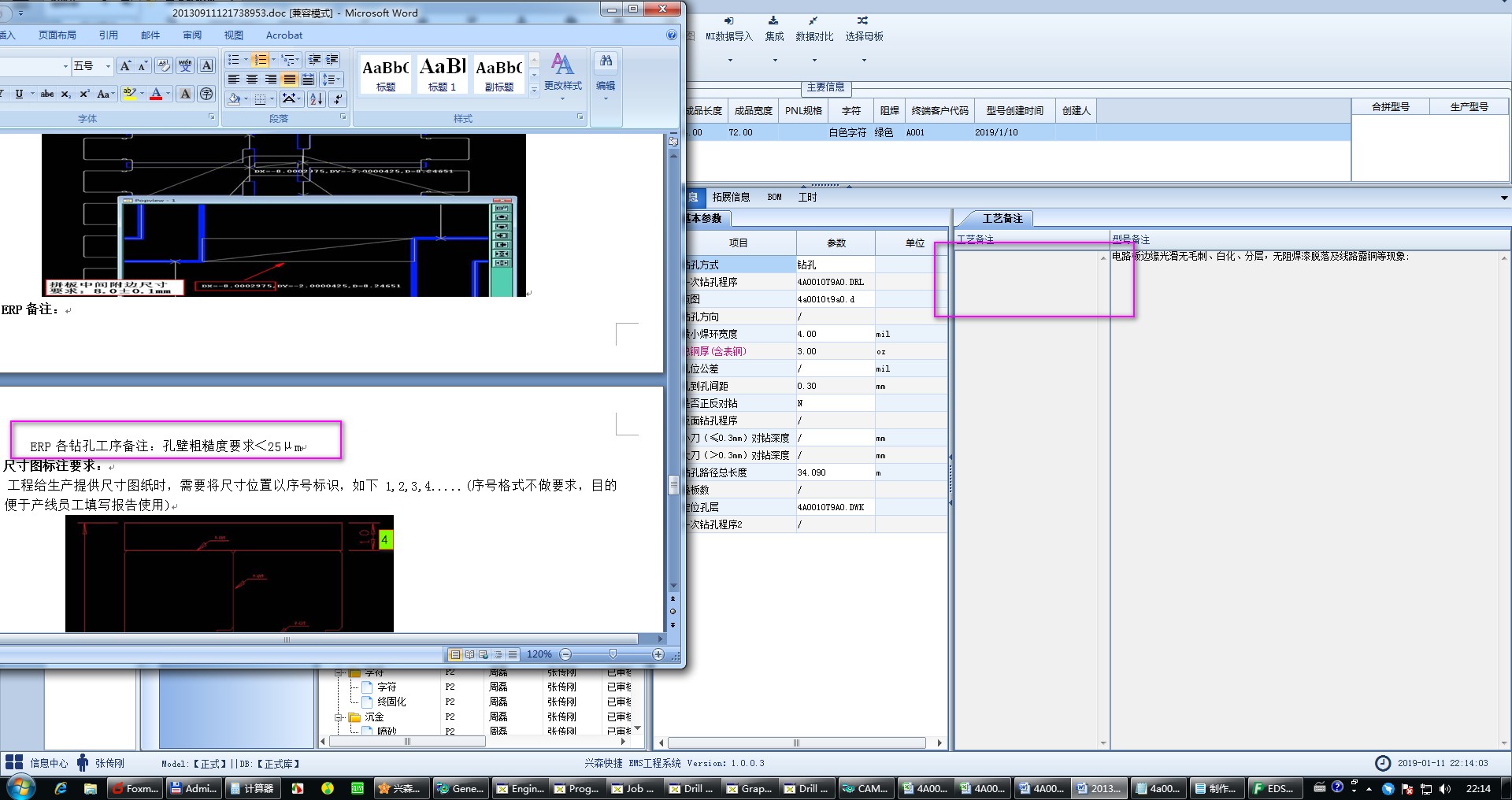This screenshot has width=1512, height=800.
Task: Click the zoom in plus button
Action: tap(658, 654)
